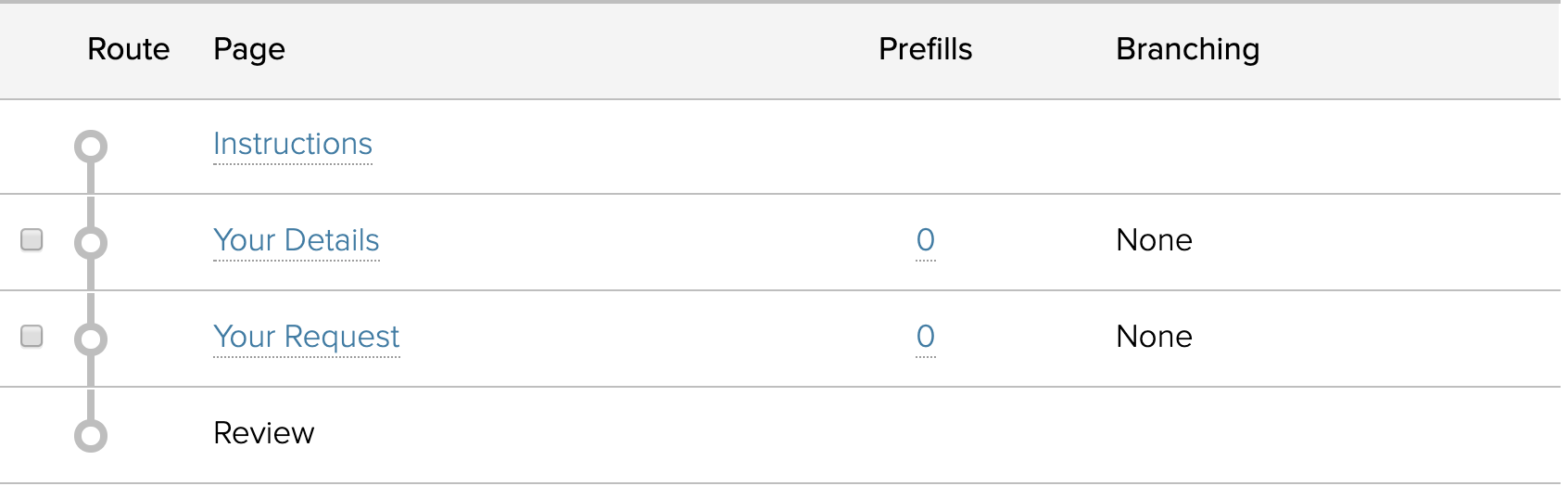Click the Review route node circle
Screen dimensions: 1568x486
91,435
